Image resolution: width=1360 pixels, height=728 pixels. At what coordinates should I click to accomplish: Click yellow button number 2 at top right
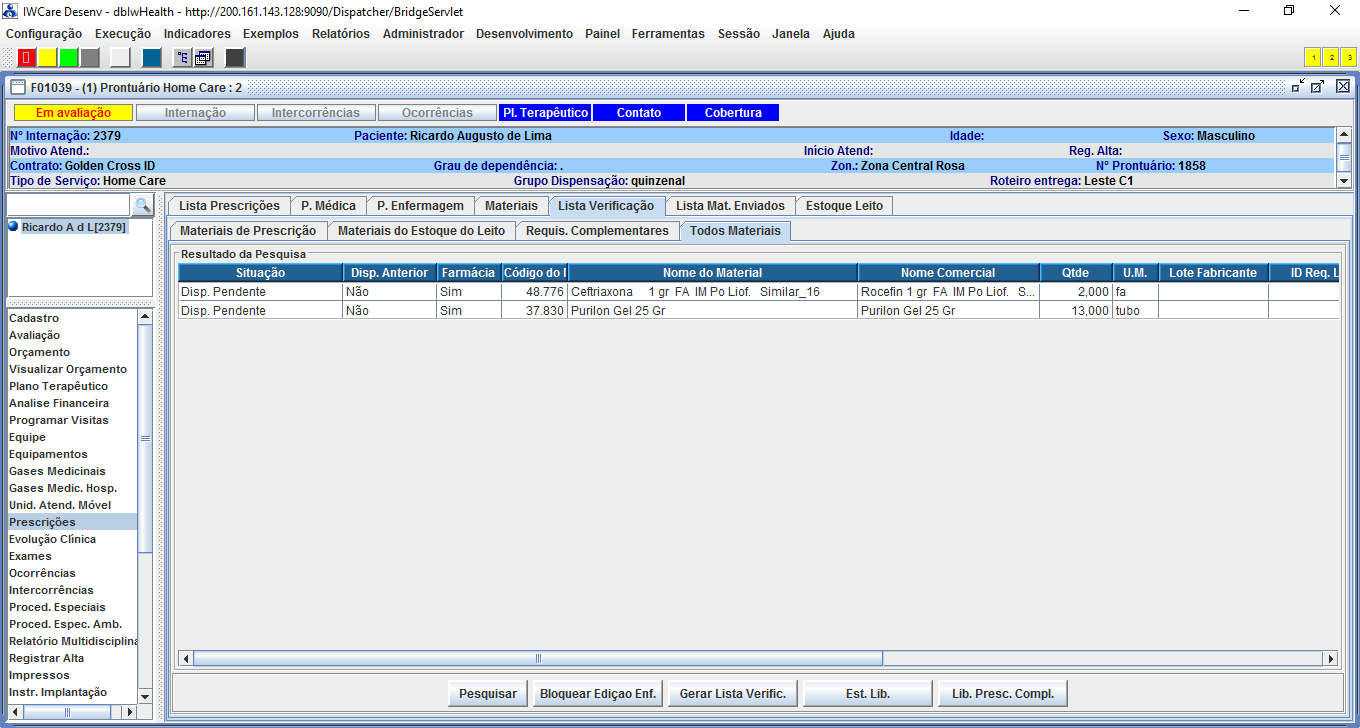click(x=1331, y=57)
